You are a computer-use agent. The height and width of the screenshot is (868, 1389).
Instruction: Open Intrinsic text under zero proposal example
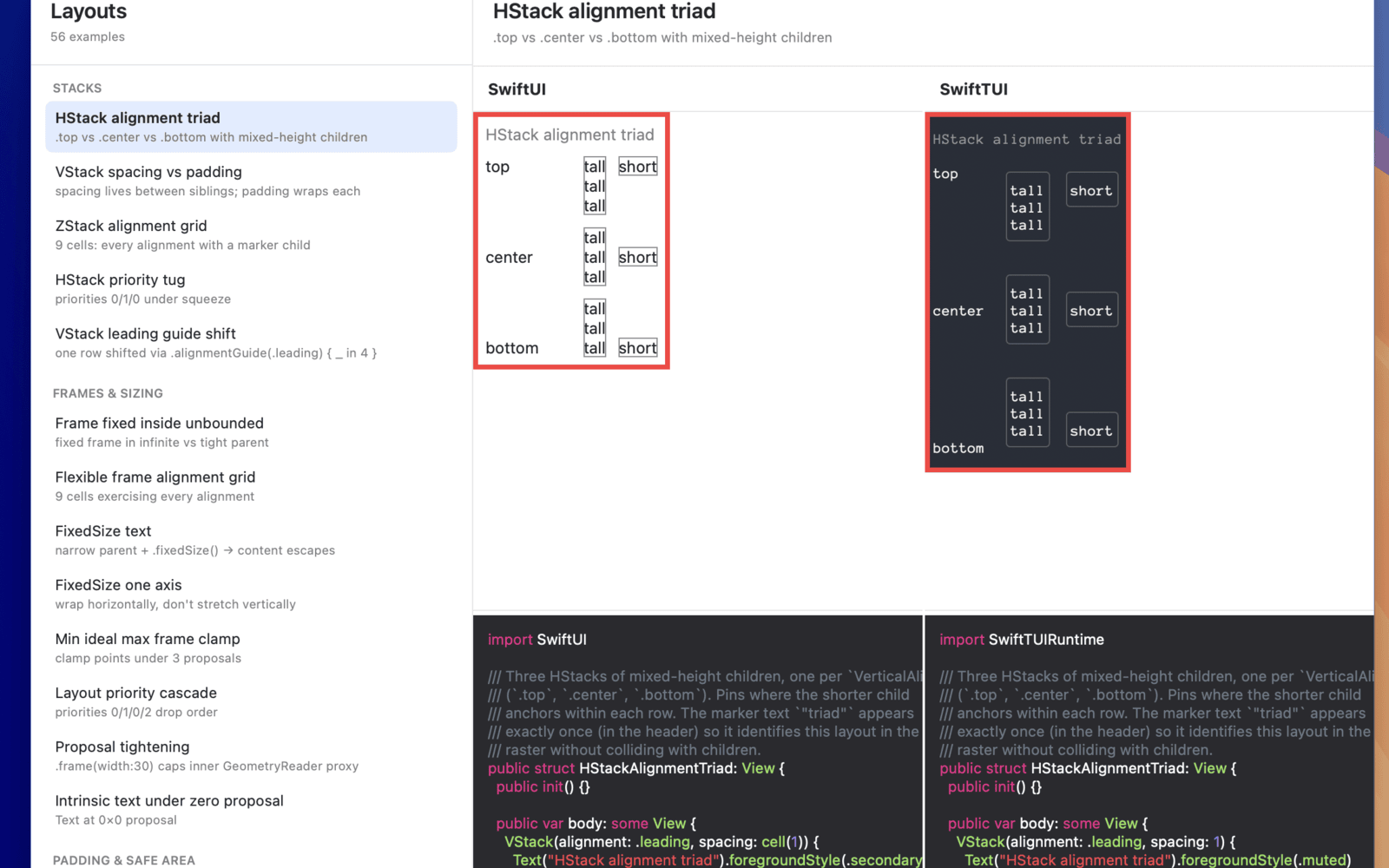pos(251,809)
